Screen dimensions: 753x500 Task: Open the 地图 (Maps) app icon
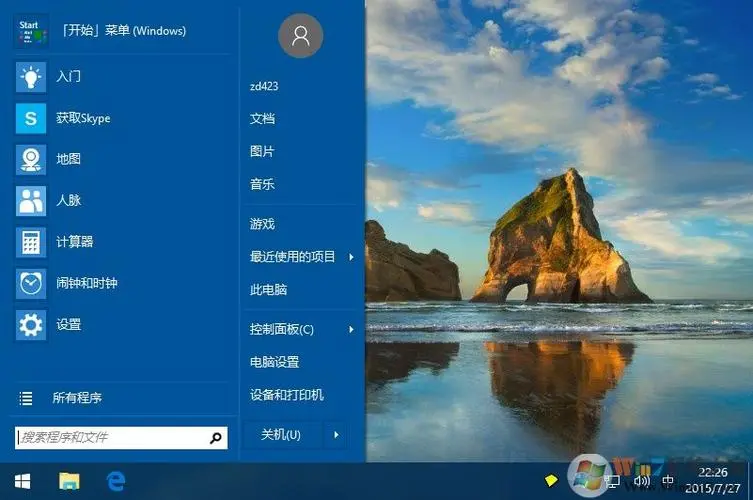31,160
